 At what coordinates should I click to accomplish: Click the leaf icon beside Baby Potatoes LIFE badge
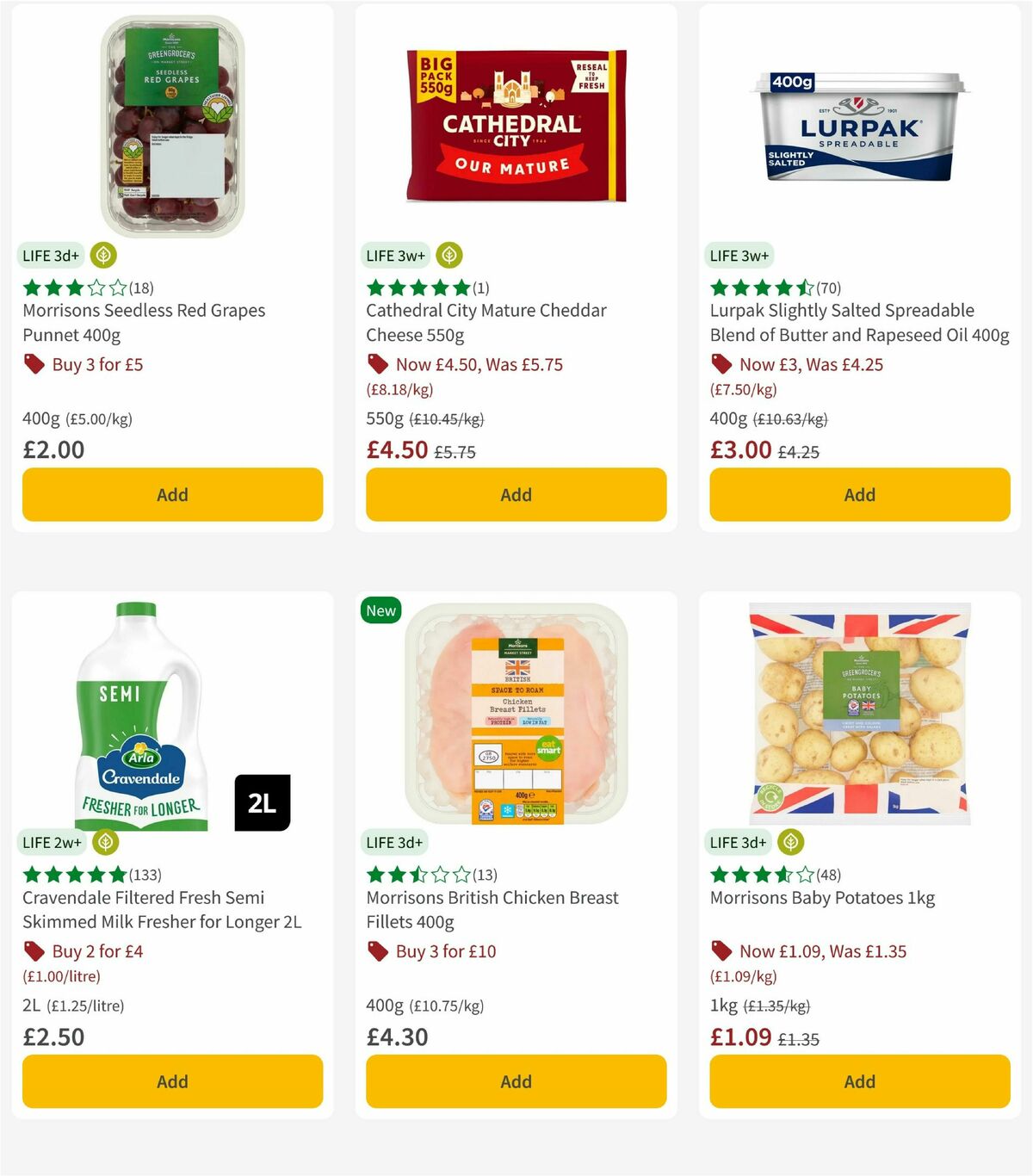tap(790, 843)
